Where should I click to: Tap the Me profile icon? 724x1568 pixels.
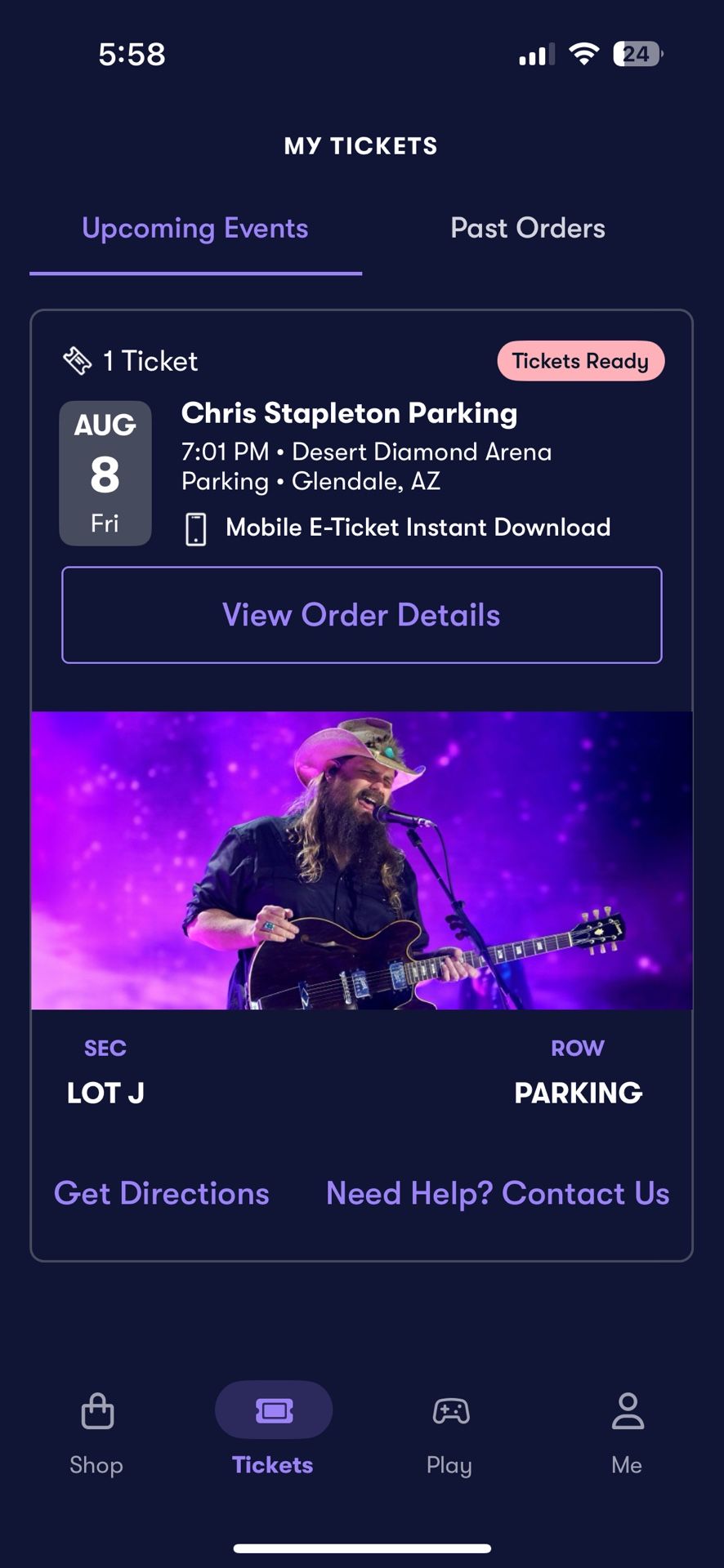tap(627, 1410)
